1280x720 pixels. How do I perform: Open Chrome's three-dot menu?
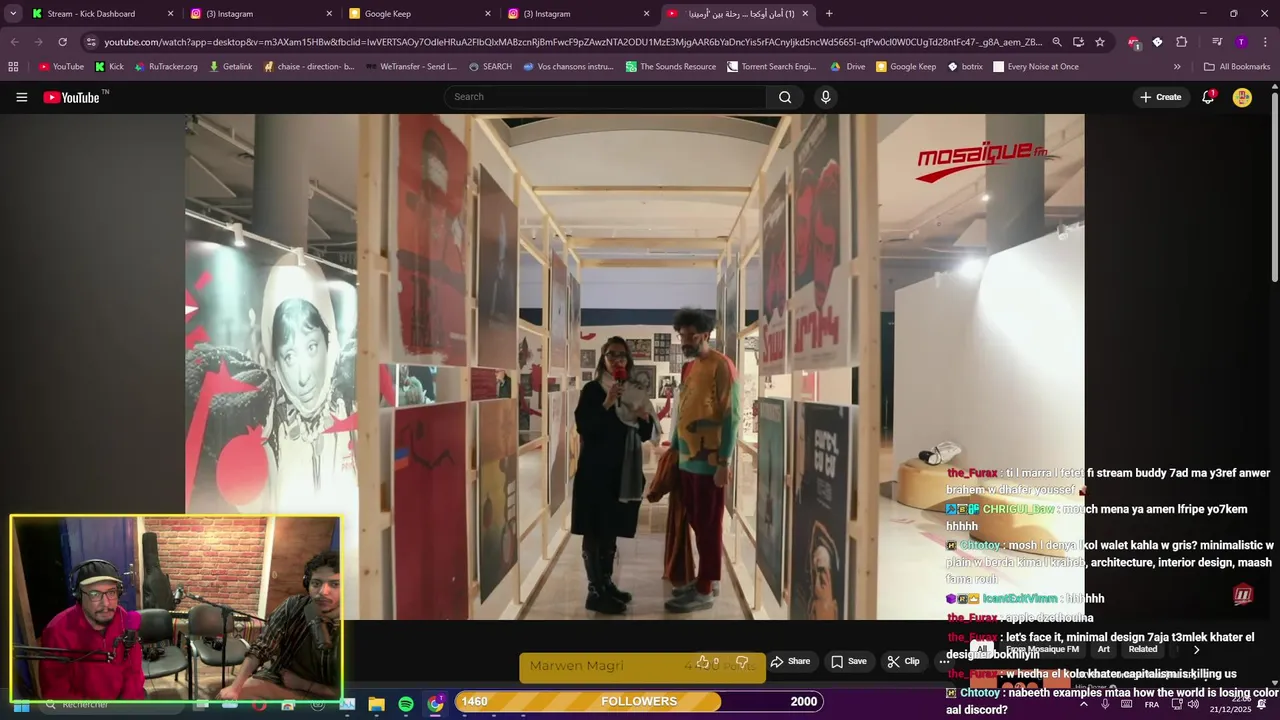pos(1265,42)
